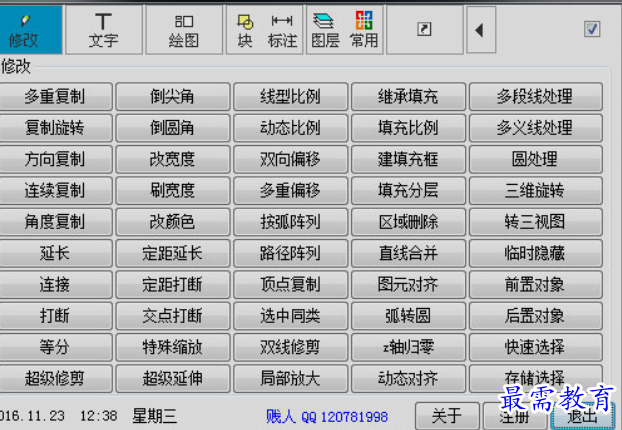
Task: Click the 交点打断 button
Action: click(x=173, y=316)
